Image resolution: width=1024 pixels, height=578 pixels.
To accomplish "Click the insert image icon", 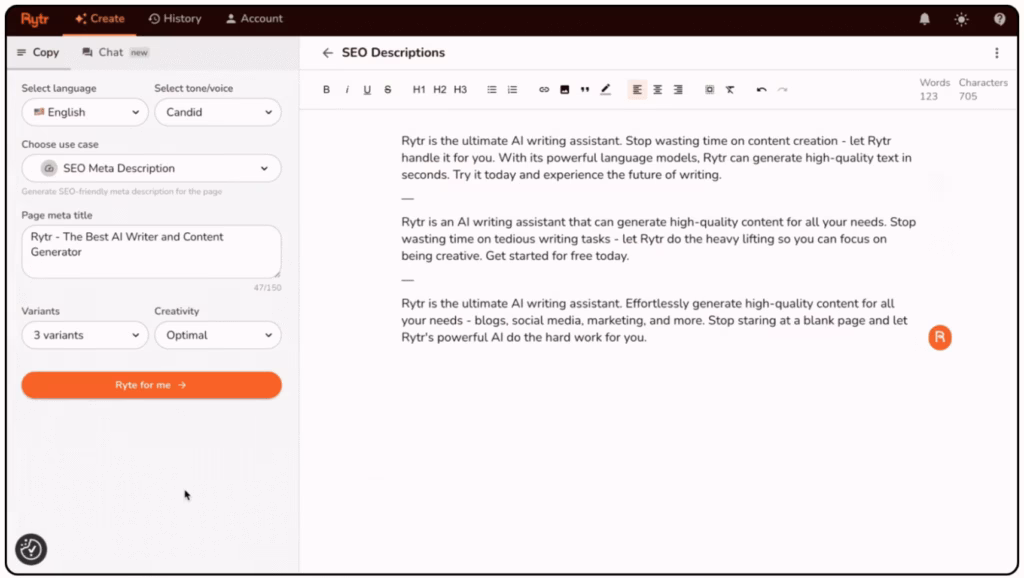I will pyautogui.click(x=564, y=90).
